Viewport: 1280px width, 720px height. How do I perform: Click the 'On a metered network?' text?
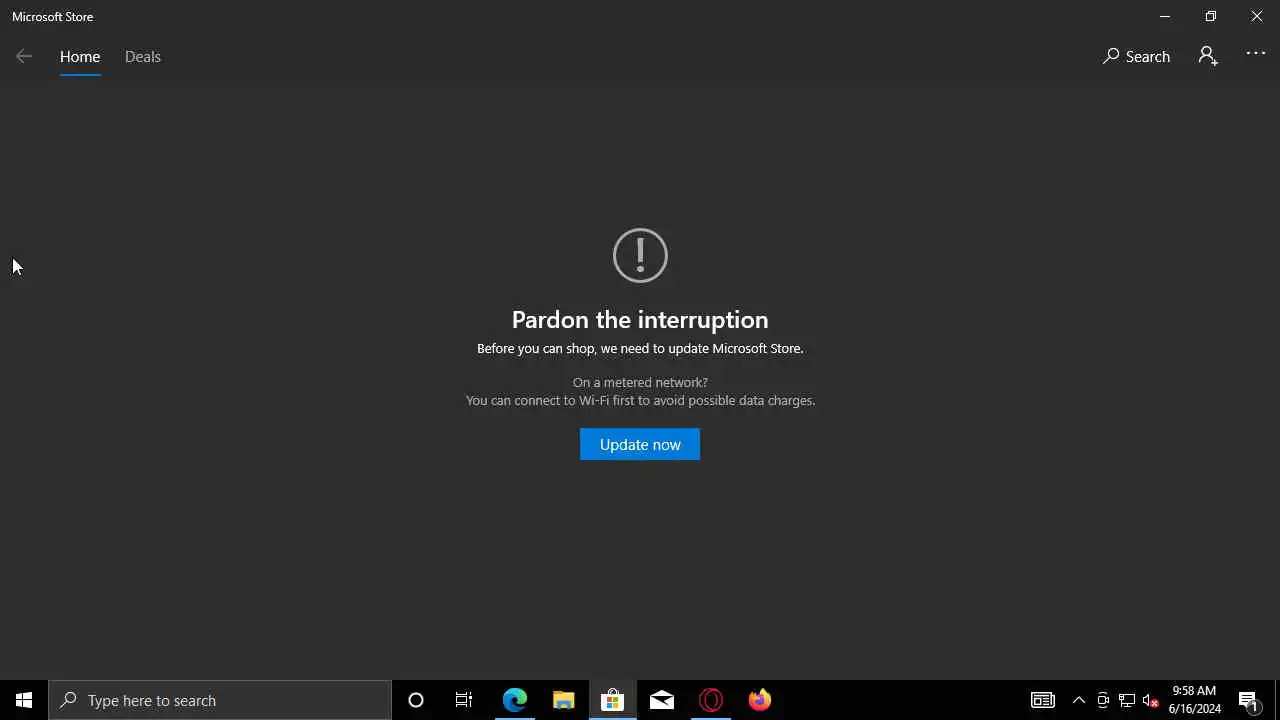tap(640, 382)
